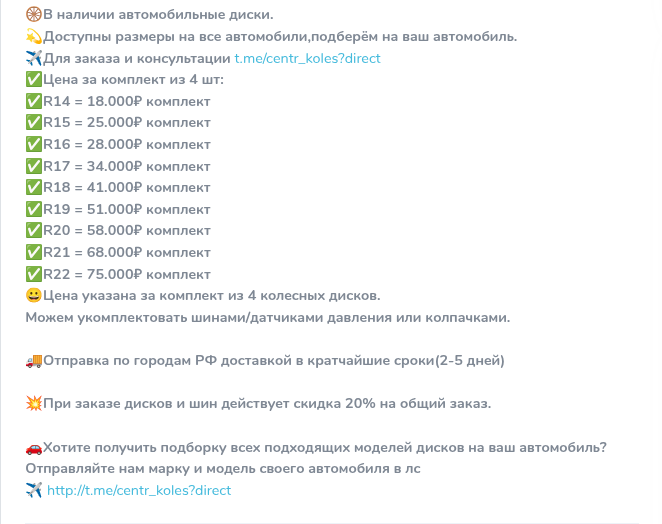This screenshot has height=524, width=662.
Task: Click the green checkmark next to R15 price
Action: (x=33, y=123)
